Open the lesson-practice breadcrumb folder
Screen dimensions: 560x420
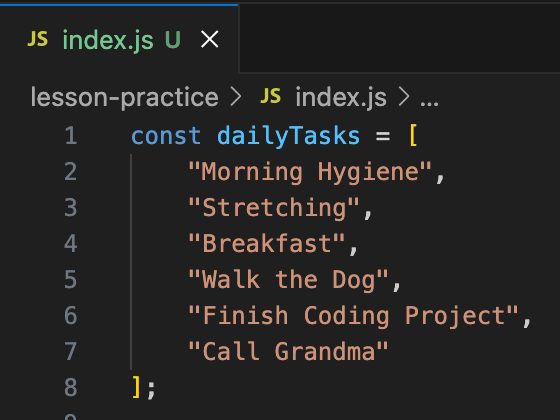pos(124,98)
